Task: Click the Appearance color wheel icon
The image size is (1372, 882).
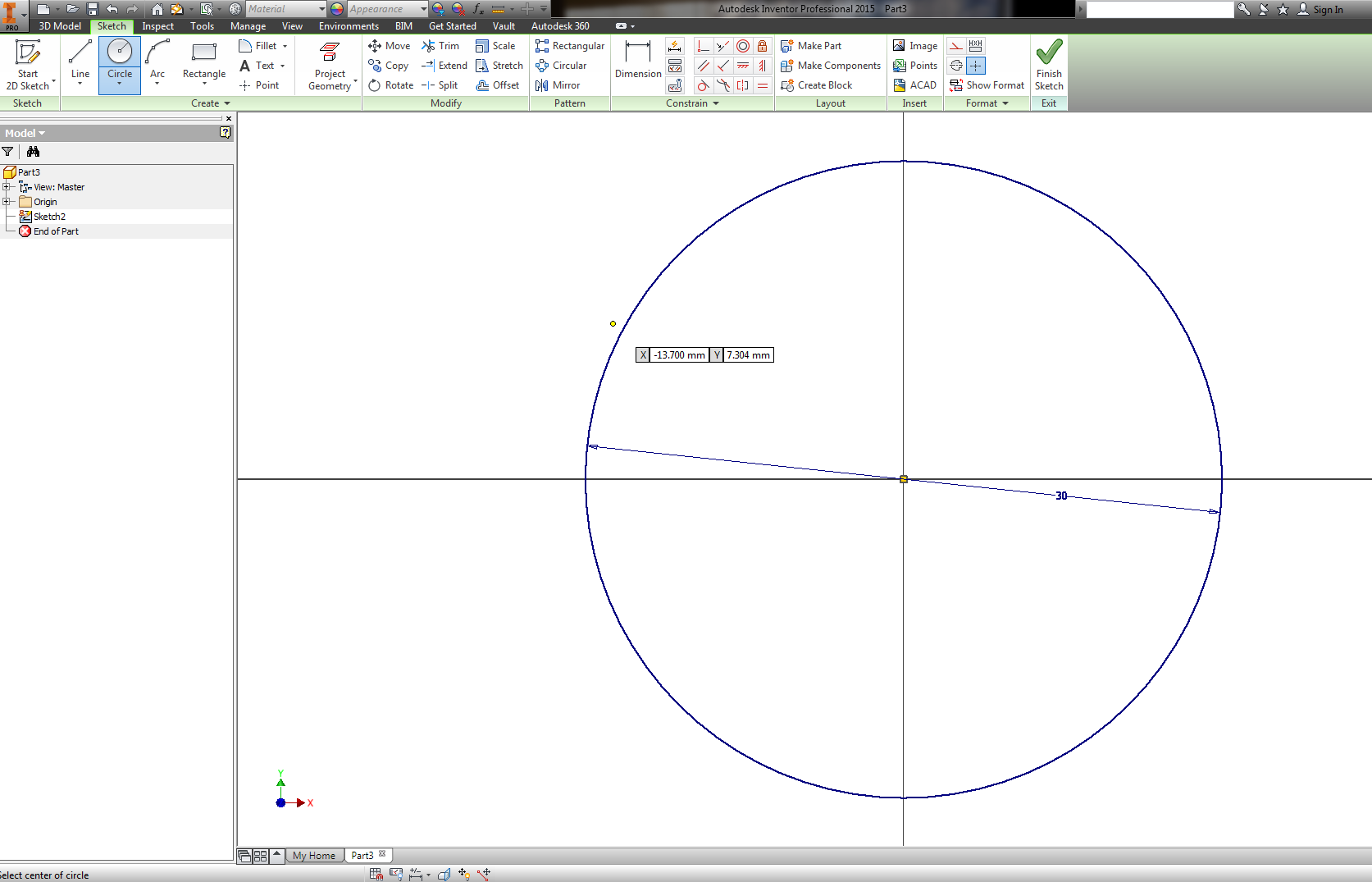Action: click(337, 9)
